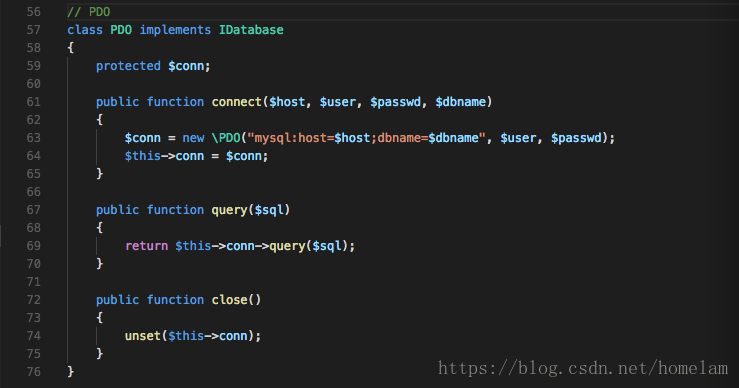
Task: Click the "connect" function name
Action: [x=236, y=102]
